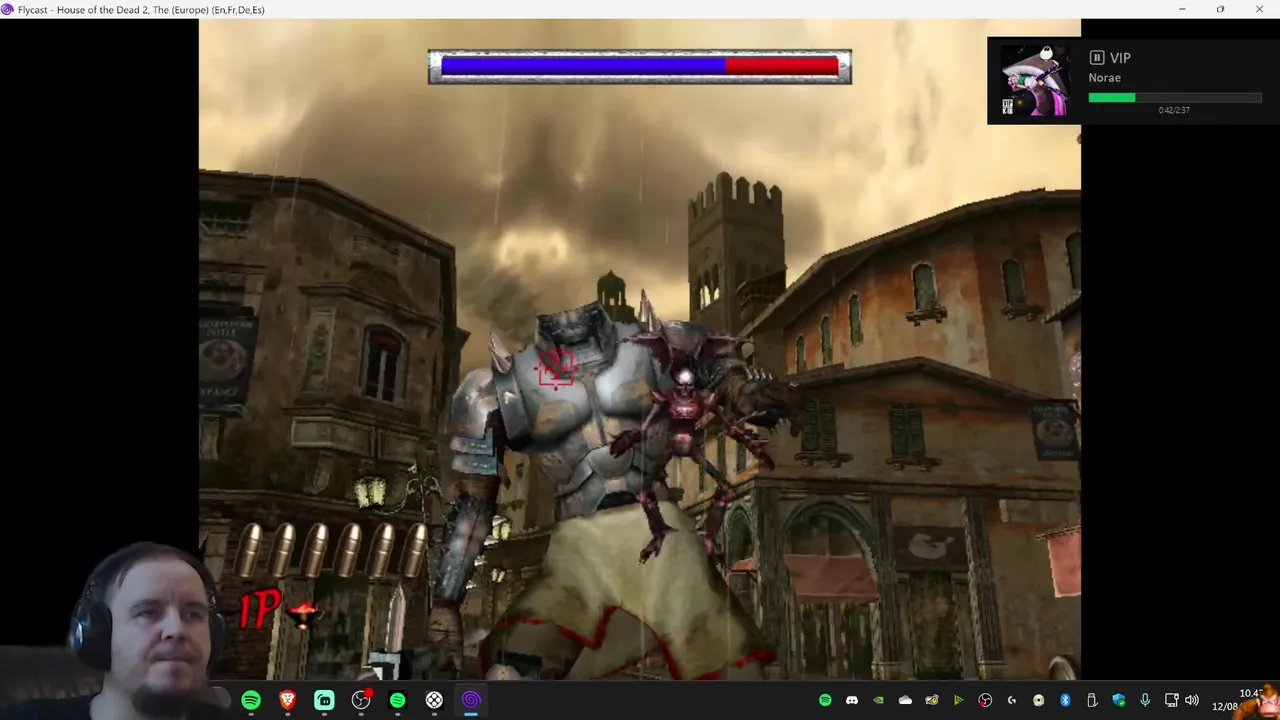The width and height of the screenshot is (1280, 720).
Task: Open the Brave browser taskbar icon
Action: click(x=288, y=701)
